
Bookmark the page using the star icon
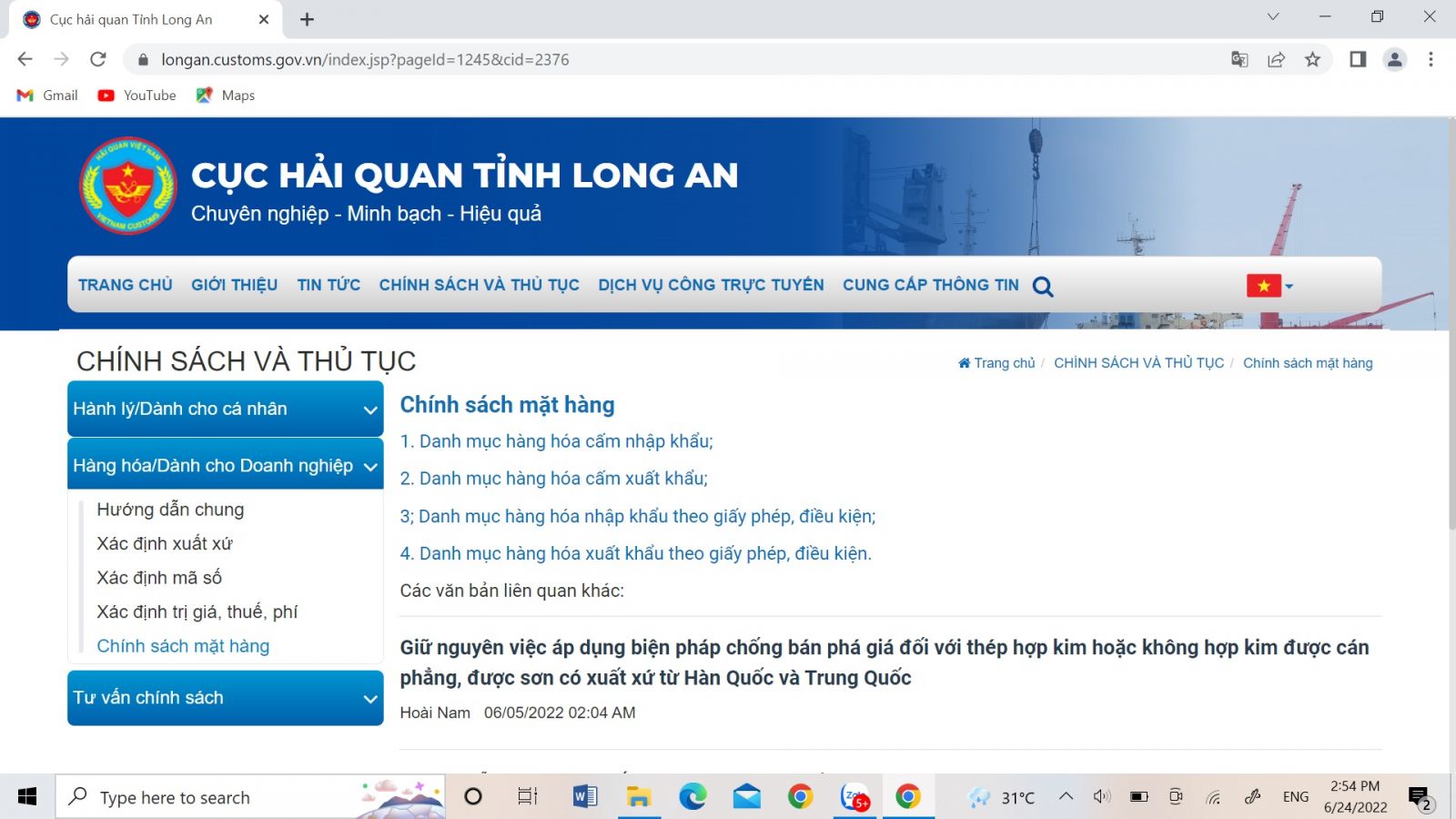click(x=1313, y=59)
